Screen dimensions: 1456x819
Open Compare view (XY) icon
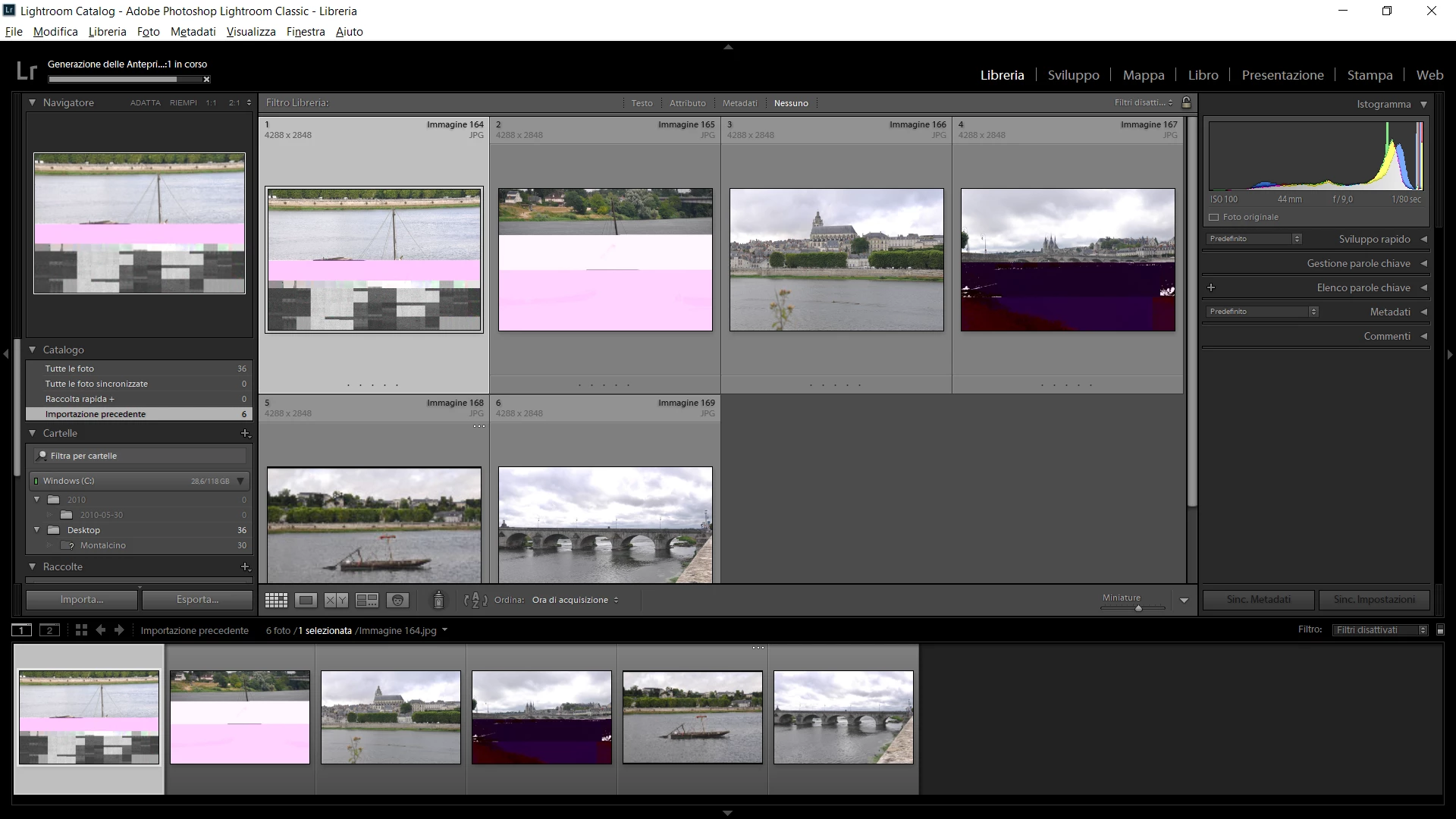(336, 600)
